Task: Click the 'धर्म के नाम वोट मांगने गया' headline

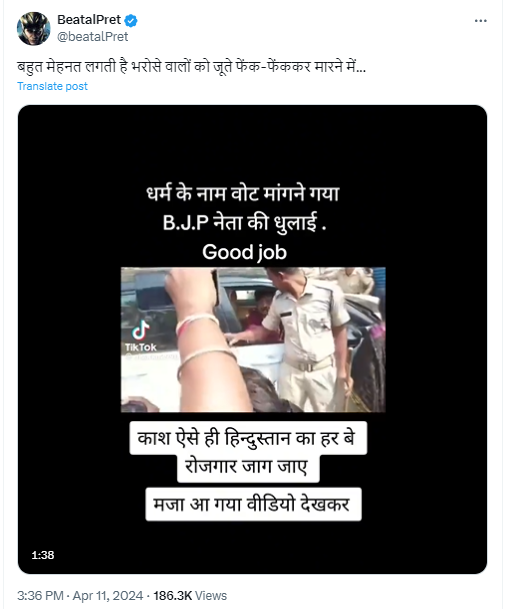Action: point(243,194)
